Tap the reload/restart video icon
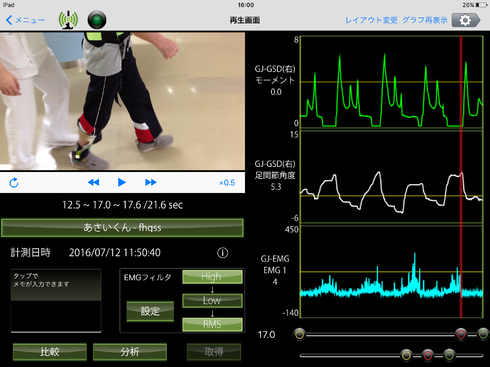Screen dimensions: 490x367 click(14, 183)
